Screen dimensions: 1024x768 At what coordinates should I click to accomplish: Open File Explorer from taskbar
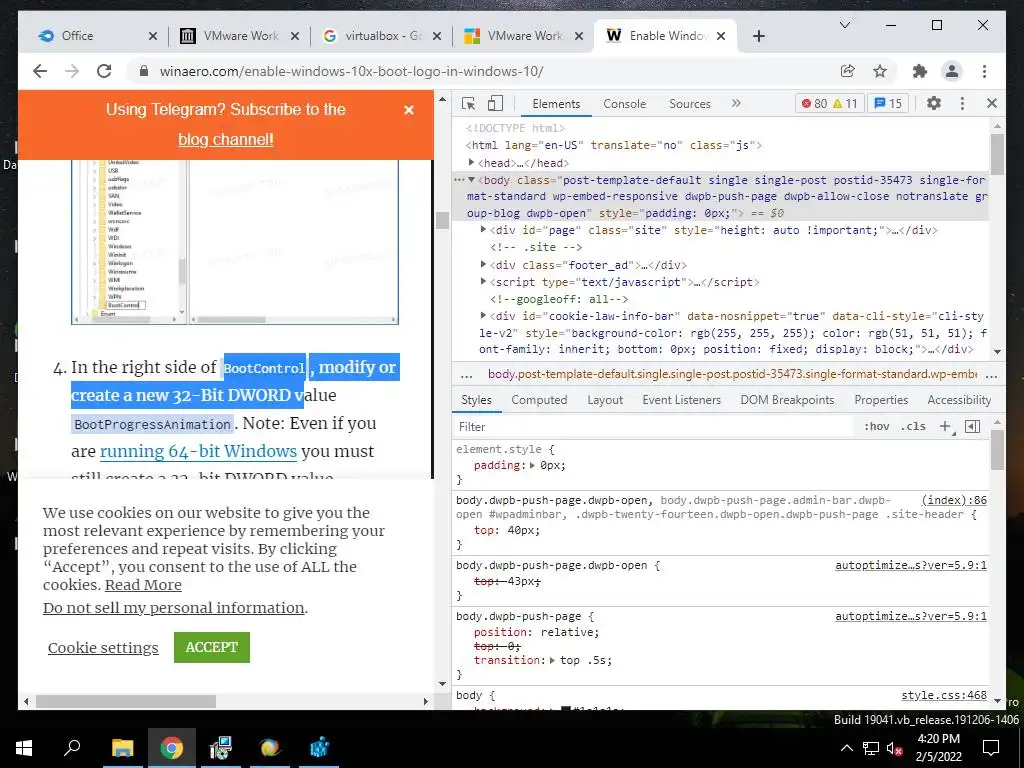[122, 748]
